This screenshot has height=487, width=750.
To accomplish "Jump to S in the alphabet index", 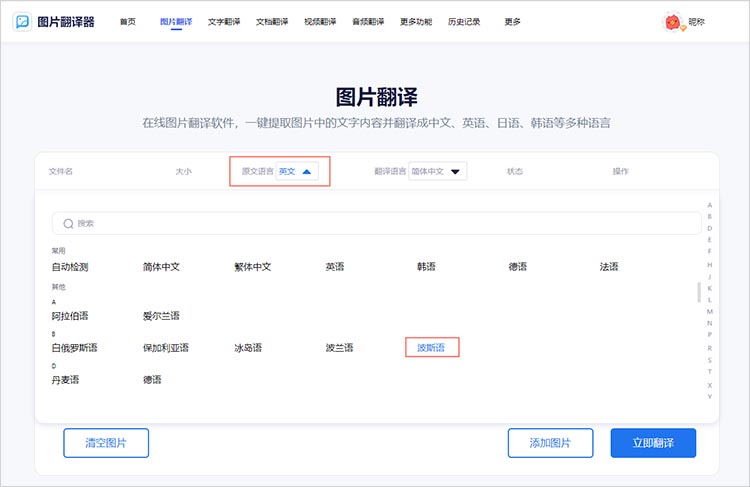I will (x=710, y=360).
